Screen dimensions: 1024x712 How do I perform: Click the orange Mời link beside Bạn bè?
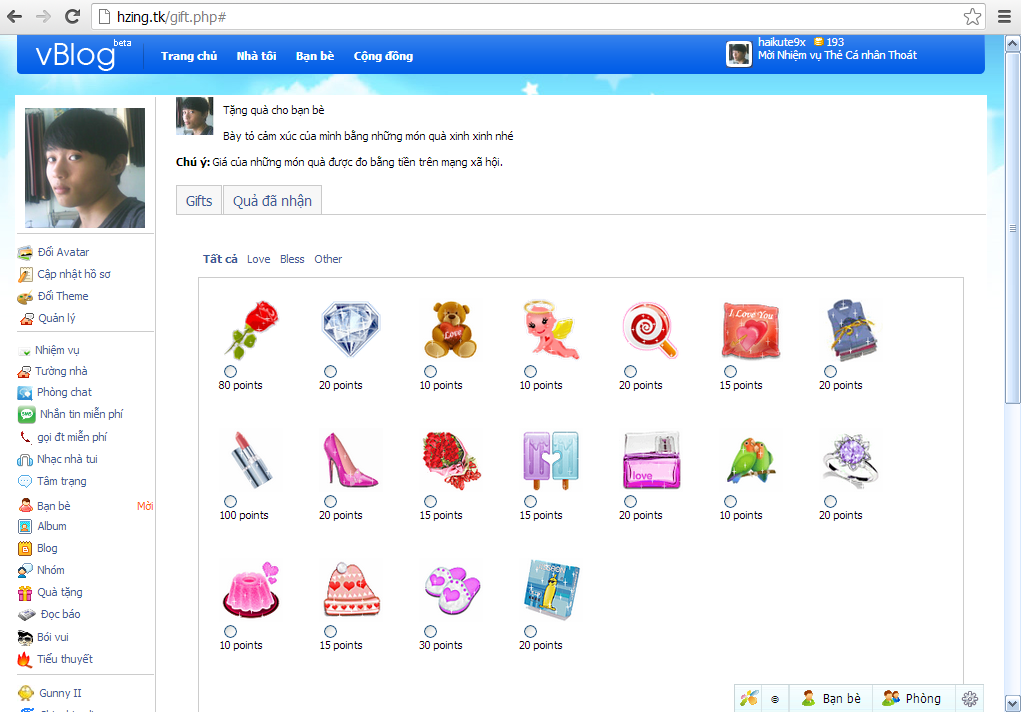pos(145,506)
